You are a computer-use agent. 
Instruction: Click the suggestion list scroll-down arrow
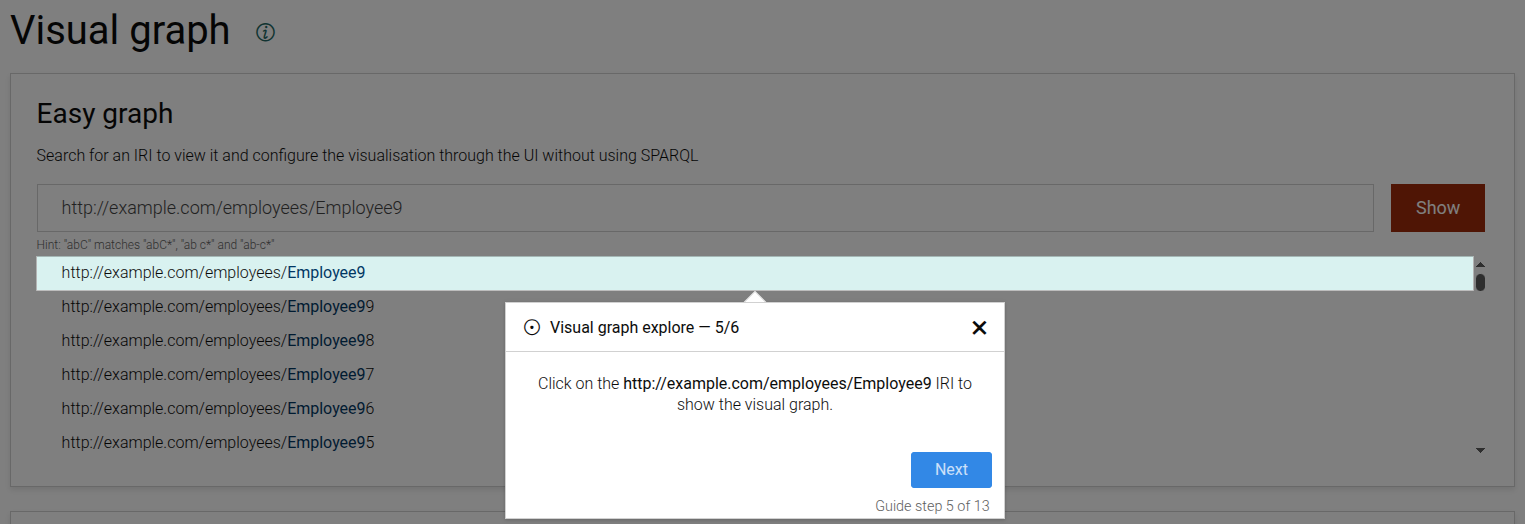click(x=1480, y=451)
